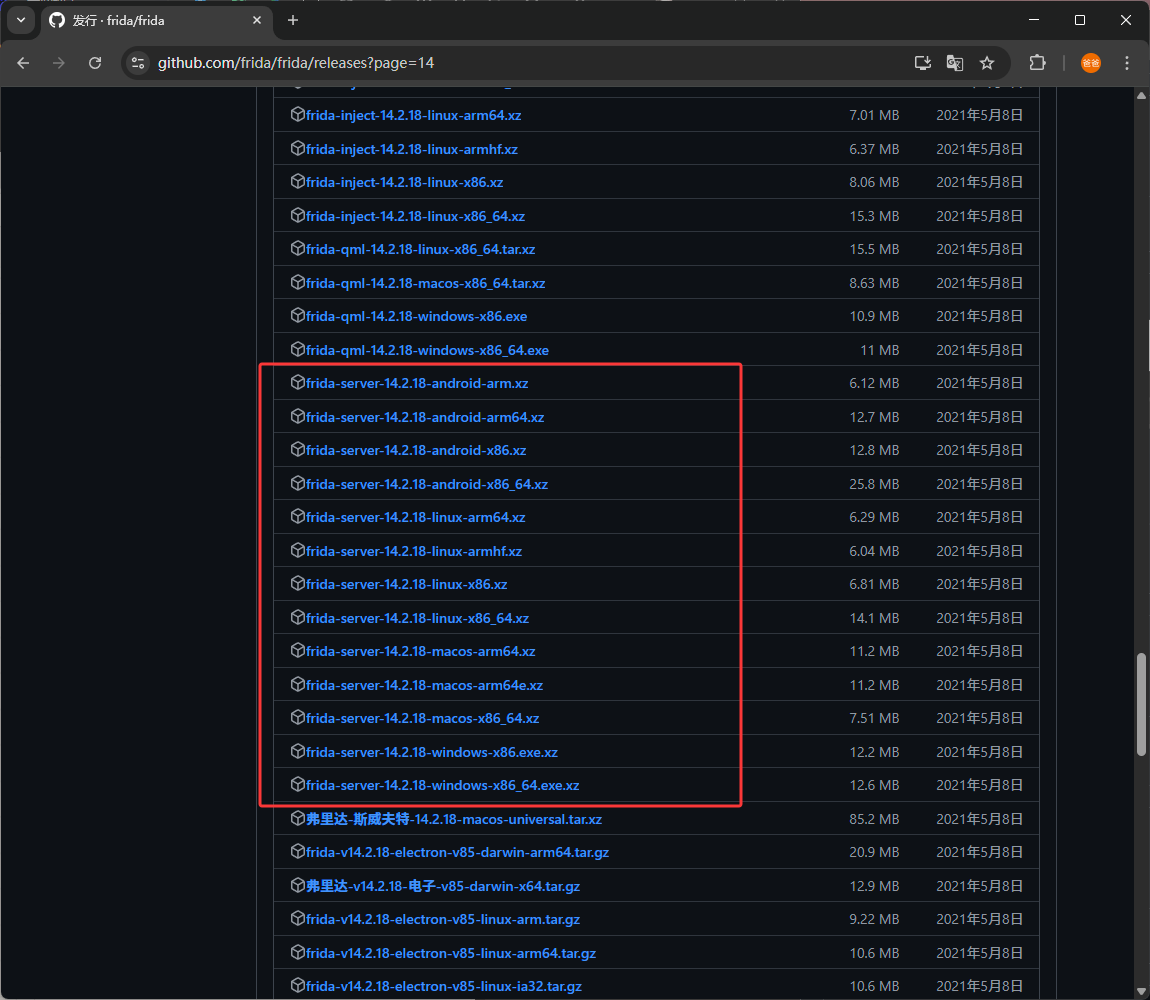Image resolution: width=1150 pixels, height=1000 pixels.
Task: Click the 20.9 MB size value
Action: [874, 853]
